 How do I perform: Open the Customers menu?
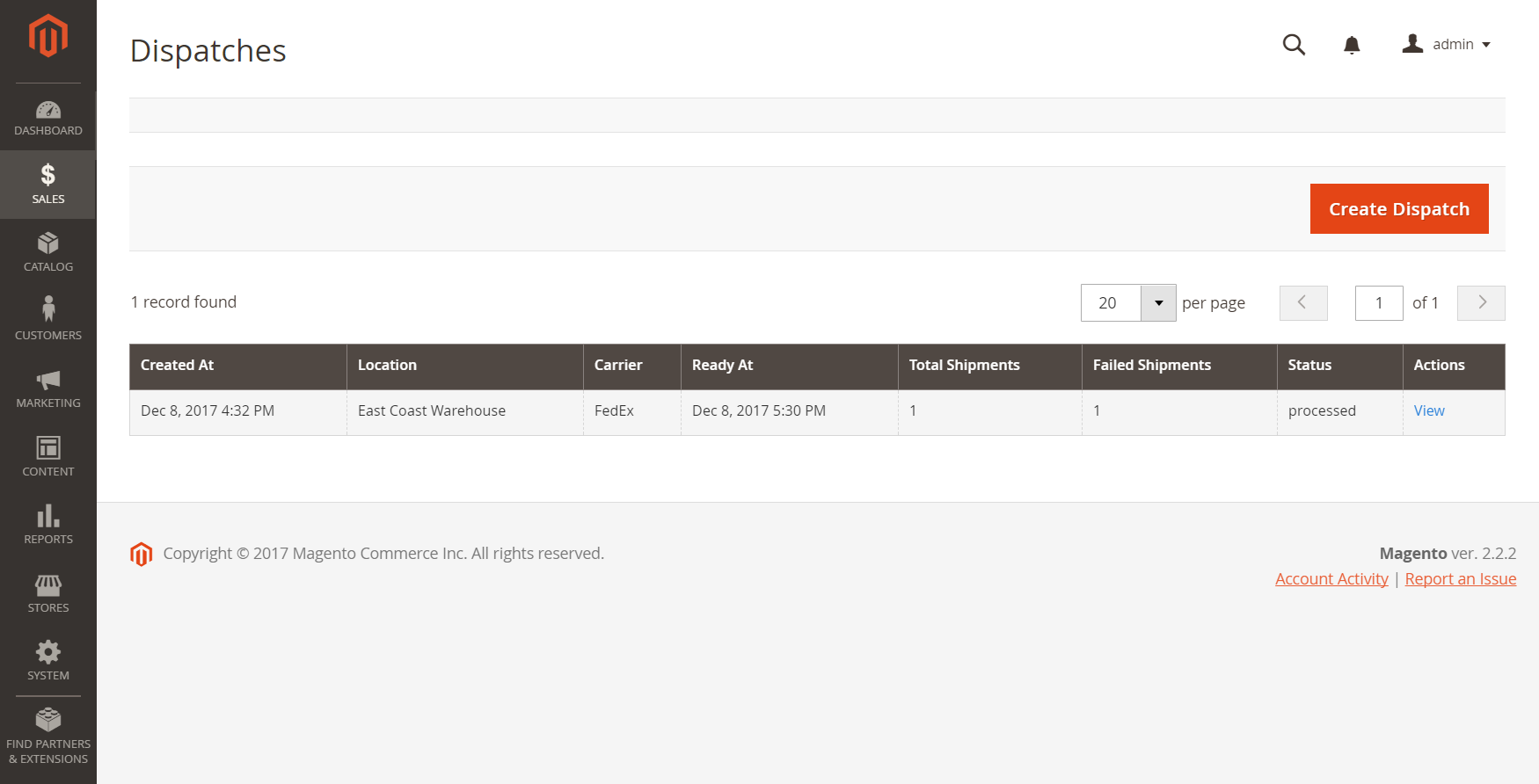47,320
